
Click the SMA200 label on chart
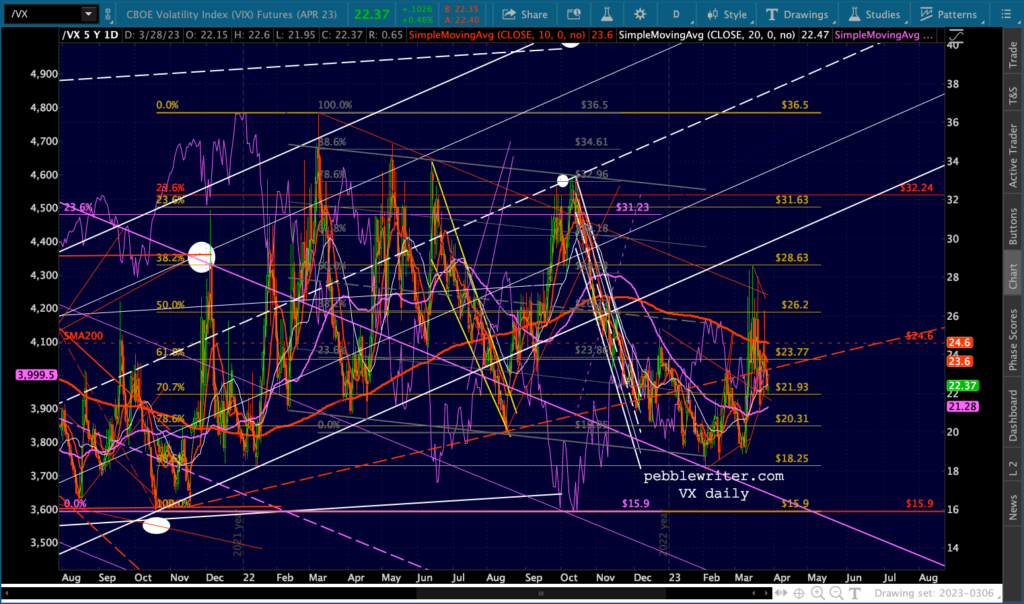tap(83, 336)
